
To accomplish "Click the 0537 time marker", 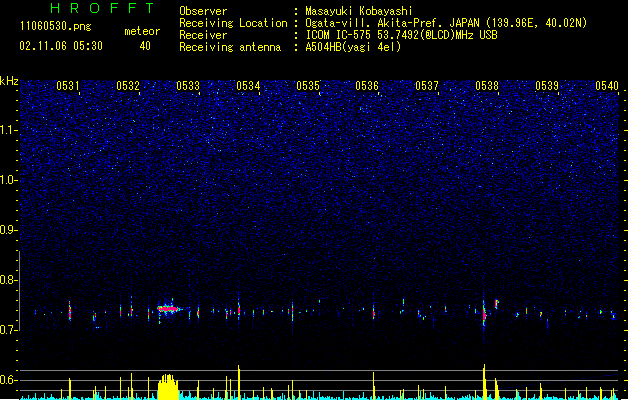I will [x=427, y=86].
